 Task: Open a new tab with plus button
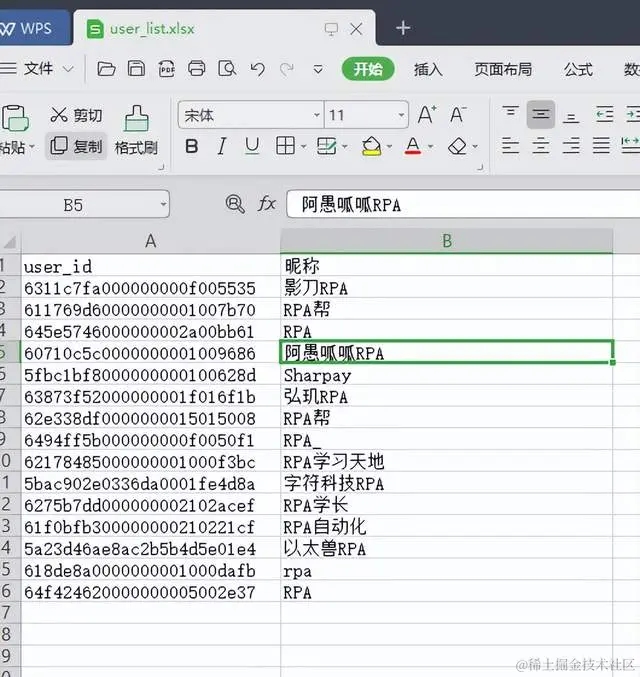tap(403, 28)
